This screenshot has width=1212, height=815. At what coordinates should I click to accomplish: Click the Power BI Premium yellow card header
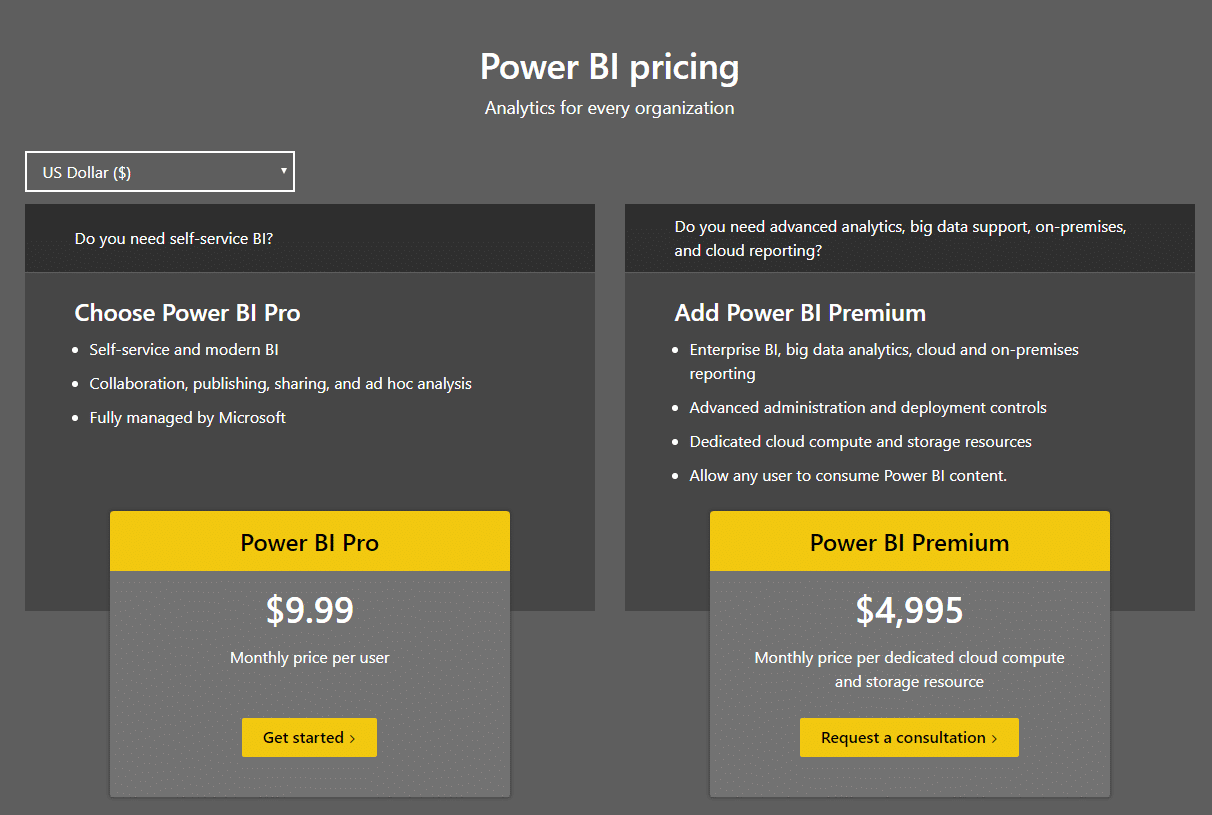[909, 543]
